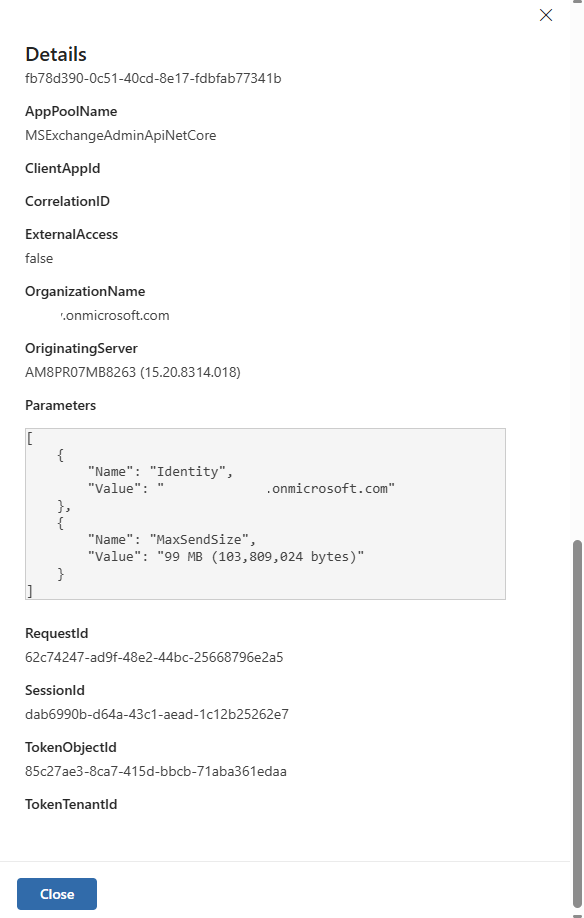
Task: Click the TokenTenantId label
Action: click(x=70, y=804)
